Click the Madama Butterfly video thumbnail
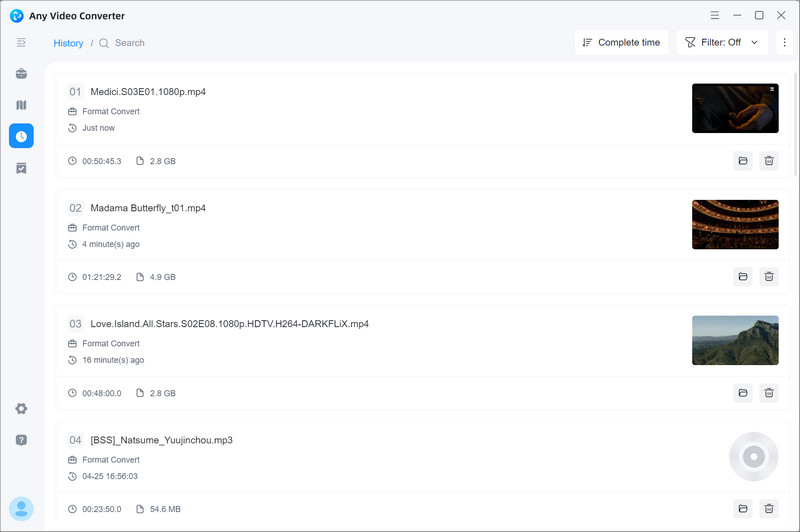The height and width of the screenshot is (532, 800). [x=735, y=224]
